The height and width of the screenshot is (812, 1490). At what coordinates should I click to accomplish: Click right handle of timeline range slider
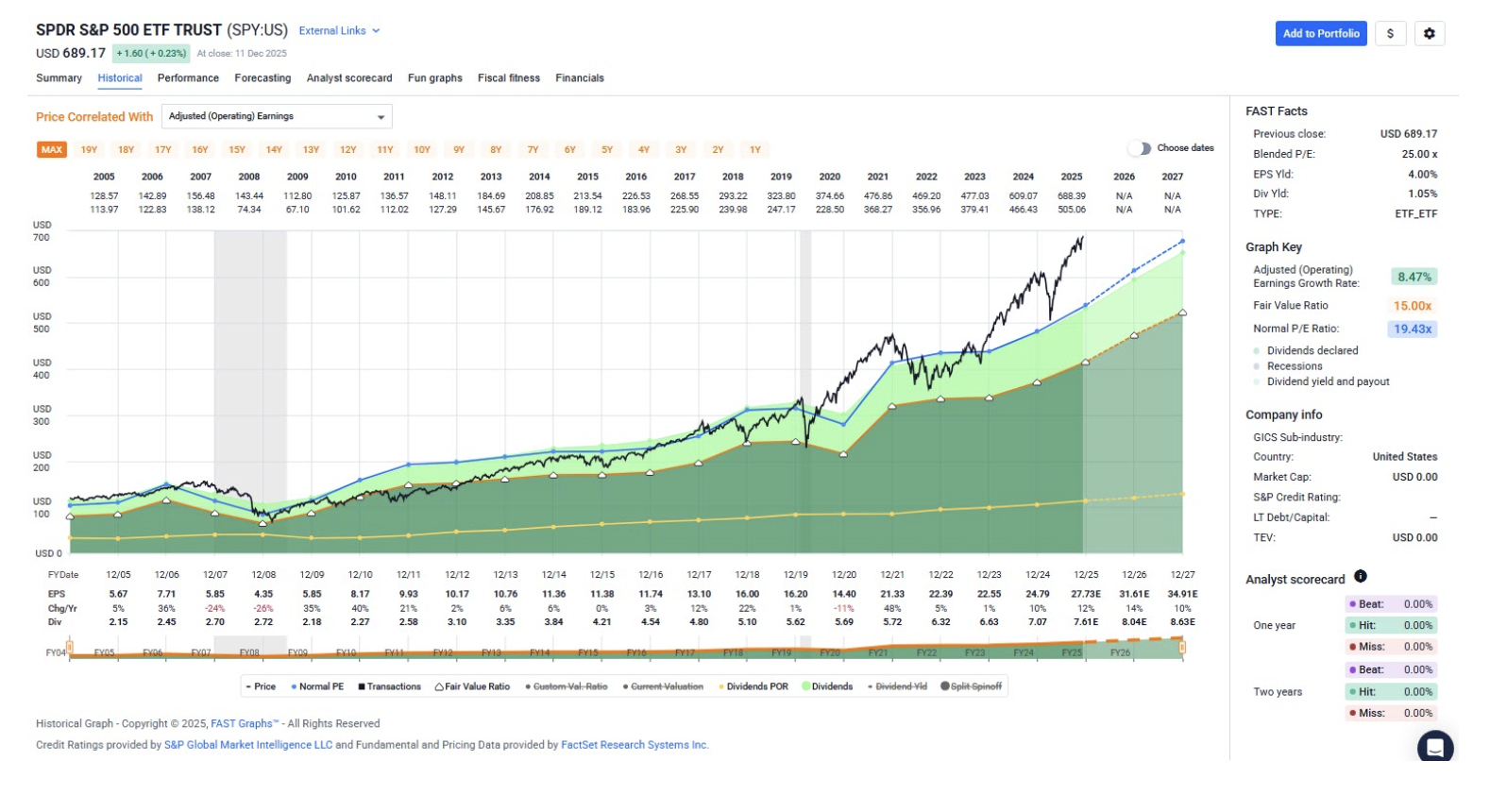tap(1181, 648)
